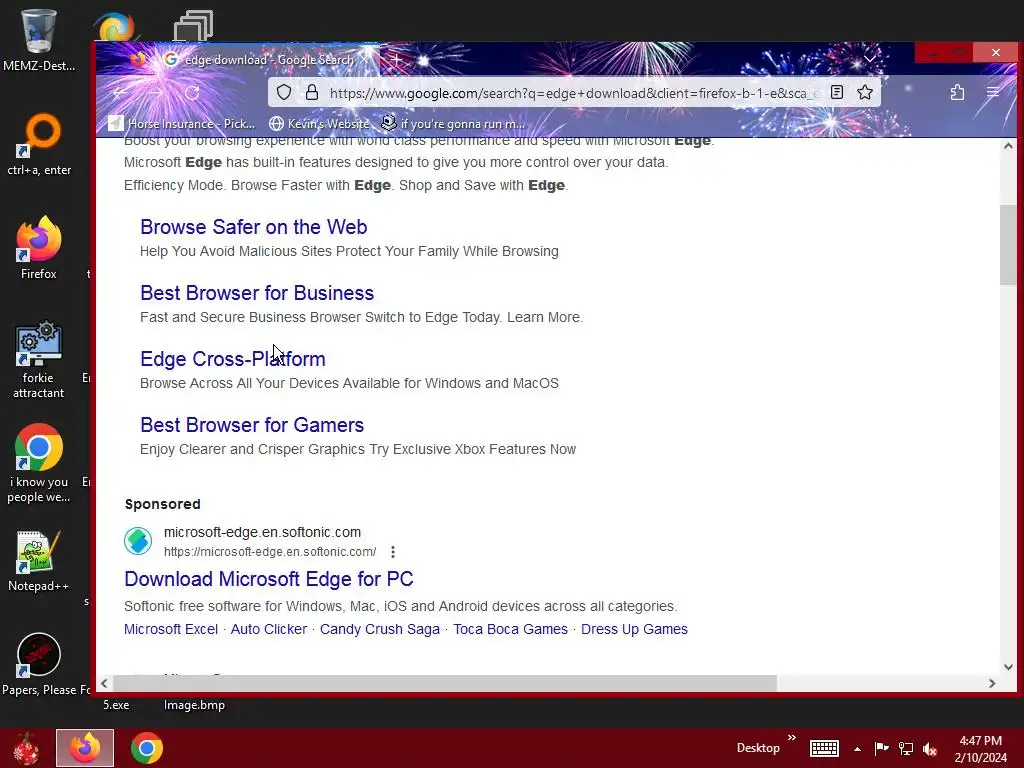Select the 'ctrl+a, enter' desktop shortcut

(x=39, y=145)
